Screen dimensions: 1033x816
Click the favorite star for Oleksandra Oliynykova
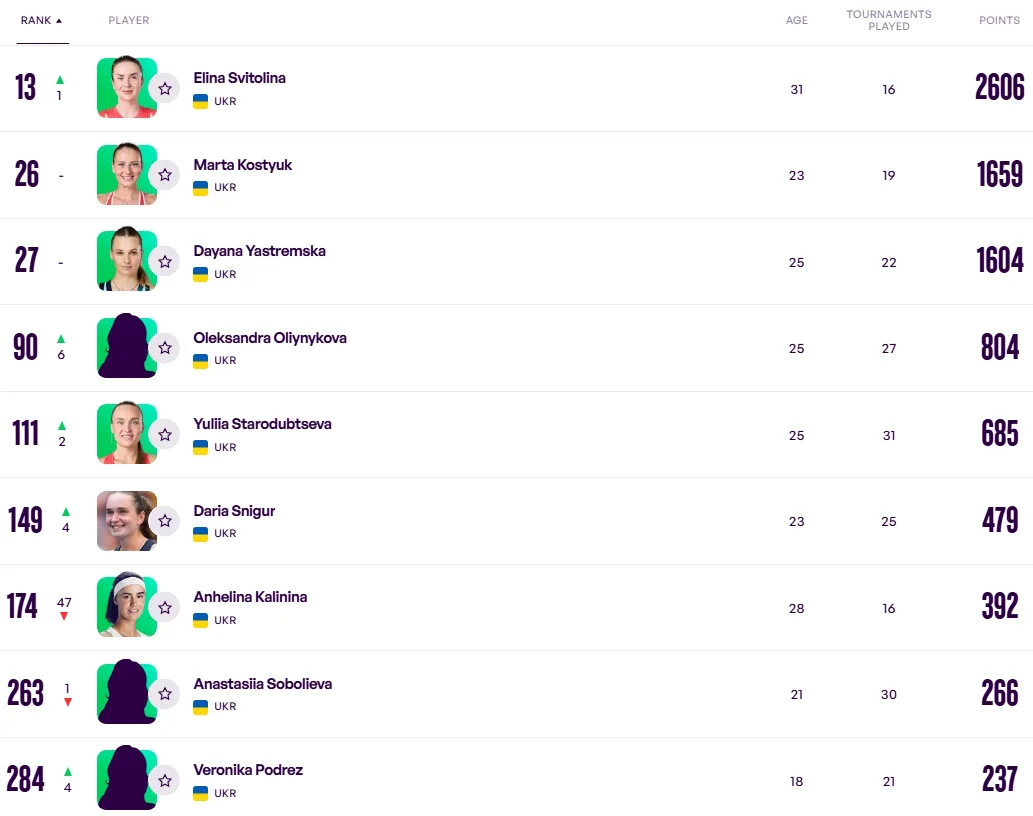click(165, 348)
